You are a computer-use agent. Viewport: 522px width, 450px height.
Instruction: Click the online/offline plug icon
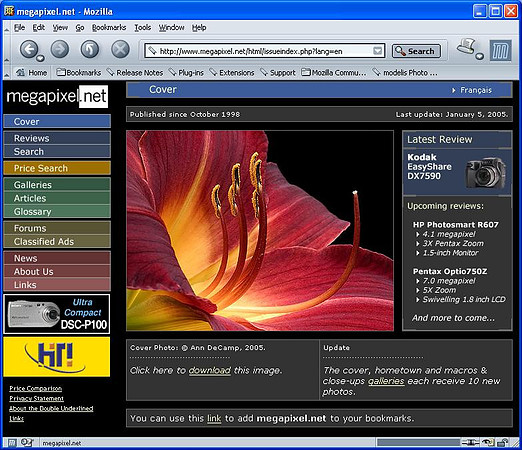470,442
